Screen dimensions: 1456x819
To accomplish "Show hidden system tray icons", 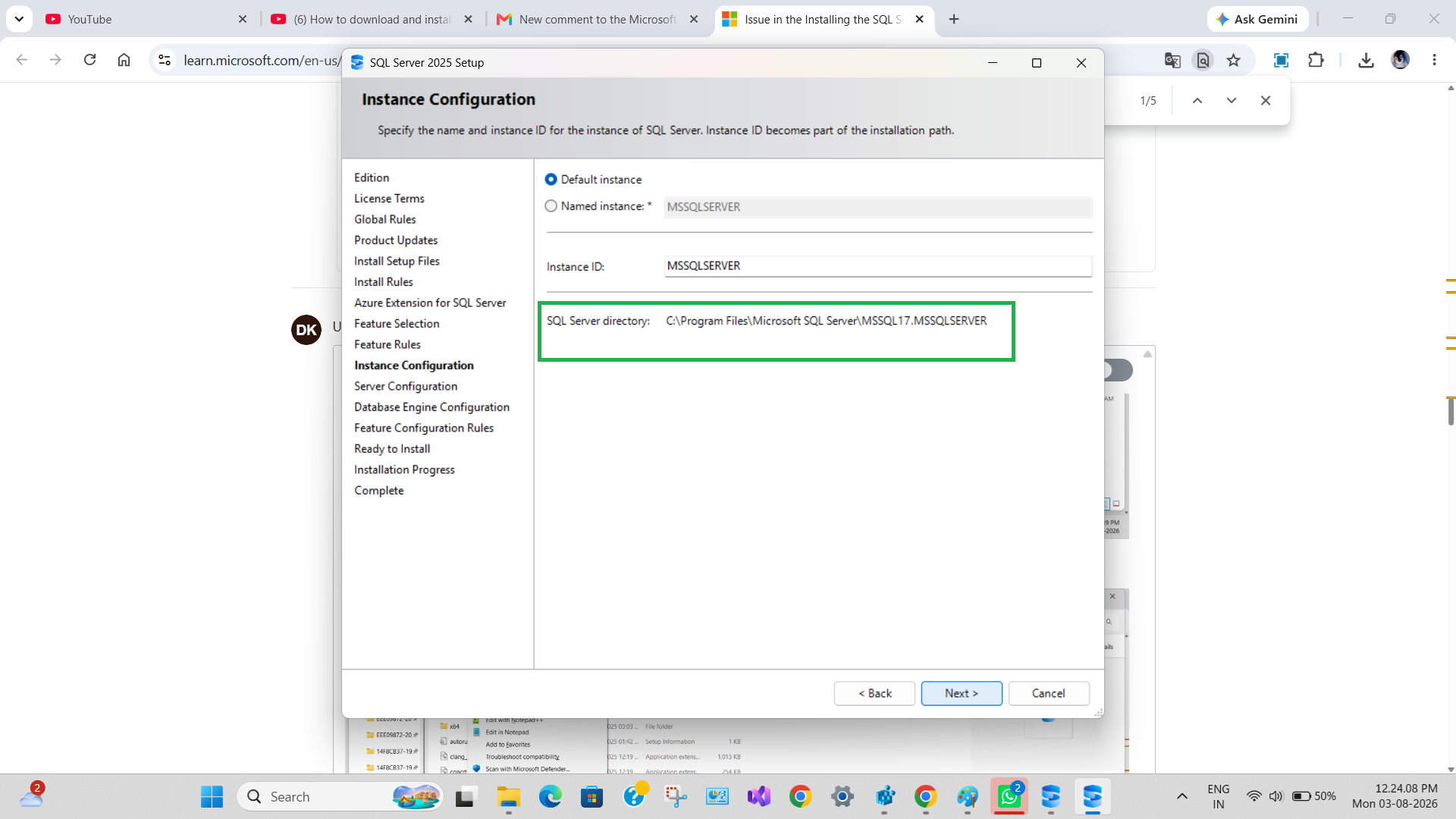I will pyautogui.click(x=1181, y=796).
